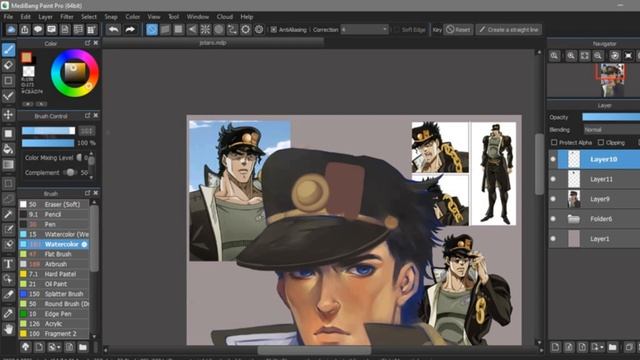640x360 pixels.
Task: Select the Layer10 layer
Action: pos(599,159)
